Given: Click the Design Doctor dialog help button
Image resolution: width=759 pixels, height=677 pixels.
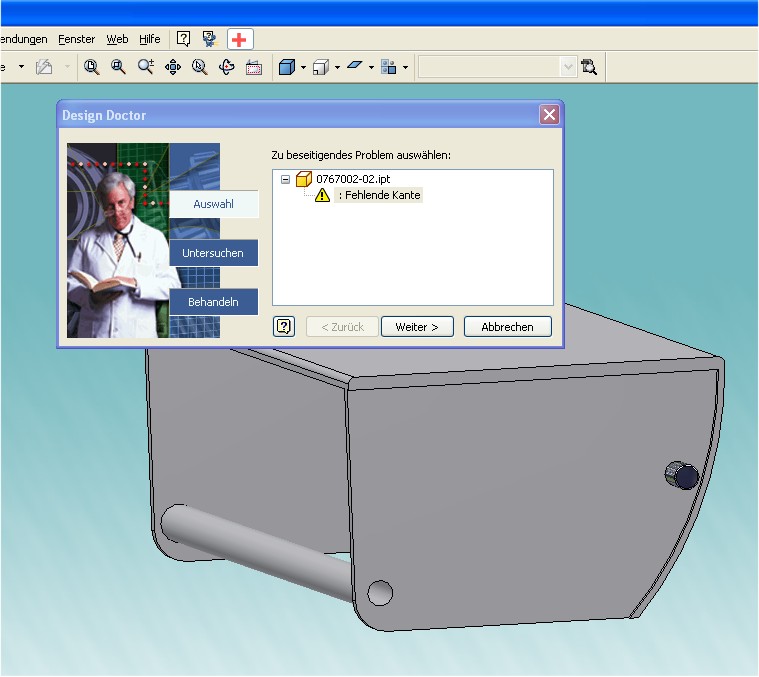Looking at the screenshot, I should (x=284, y=327).
